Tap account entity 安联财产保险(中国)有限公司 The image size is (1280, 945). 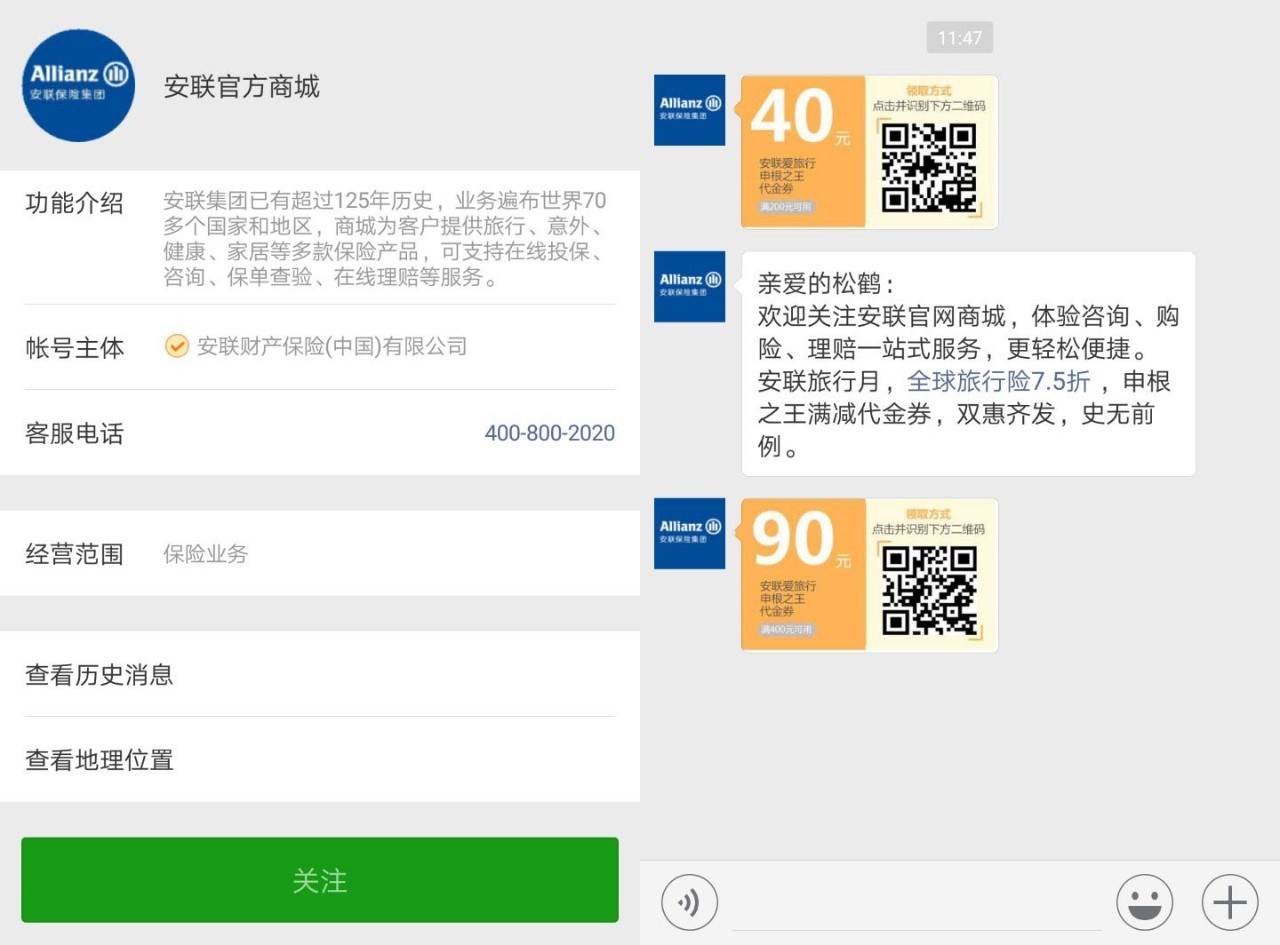(332, 346)
